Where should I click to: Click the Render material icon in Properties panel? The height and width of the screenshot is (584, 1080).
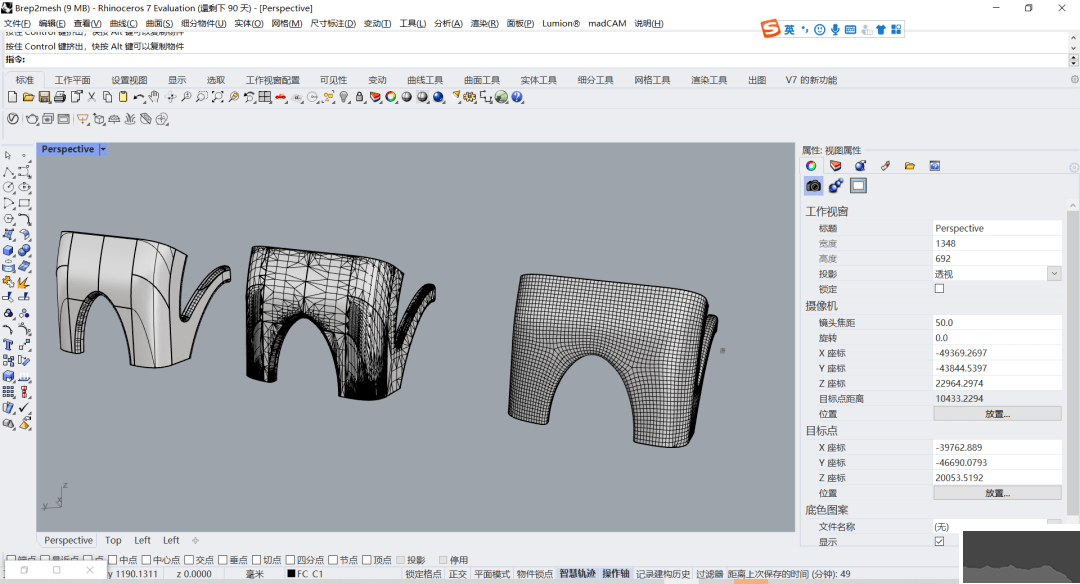860,165
